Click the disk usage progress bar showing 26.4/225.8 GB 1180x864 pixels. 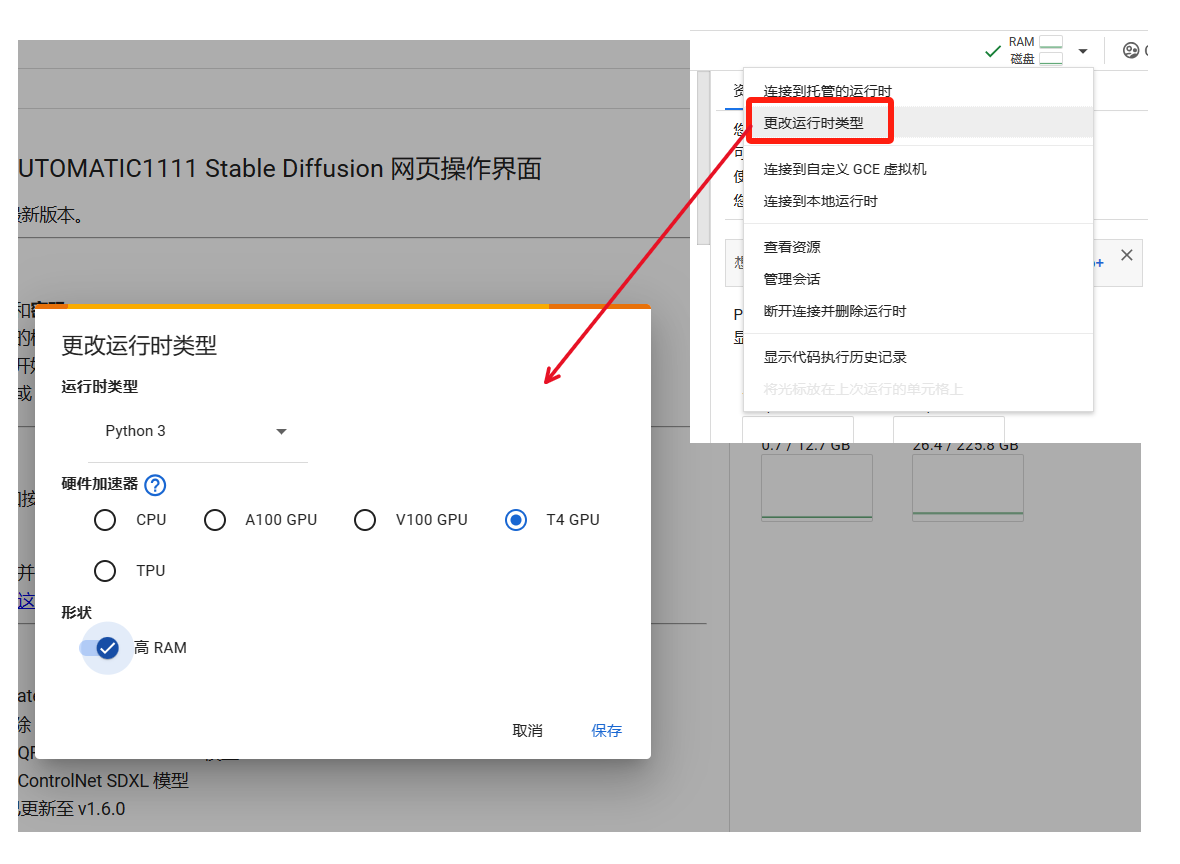pyautogui.click(x=967, y=488)
